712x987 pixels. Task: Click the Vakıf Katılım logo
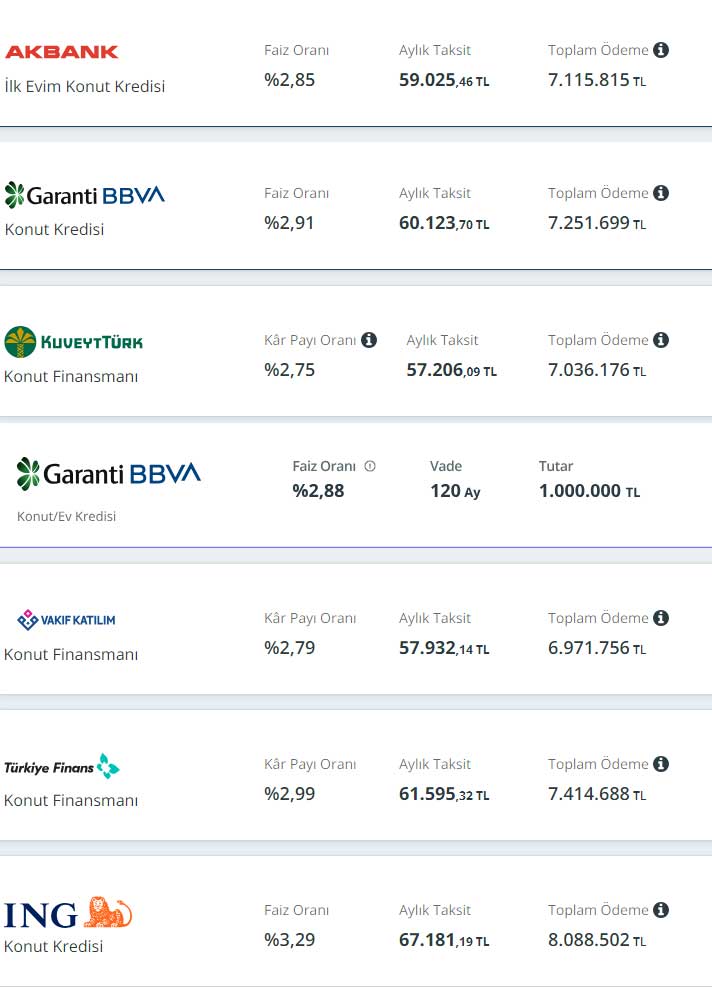click(67, 620)
